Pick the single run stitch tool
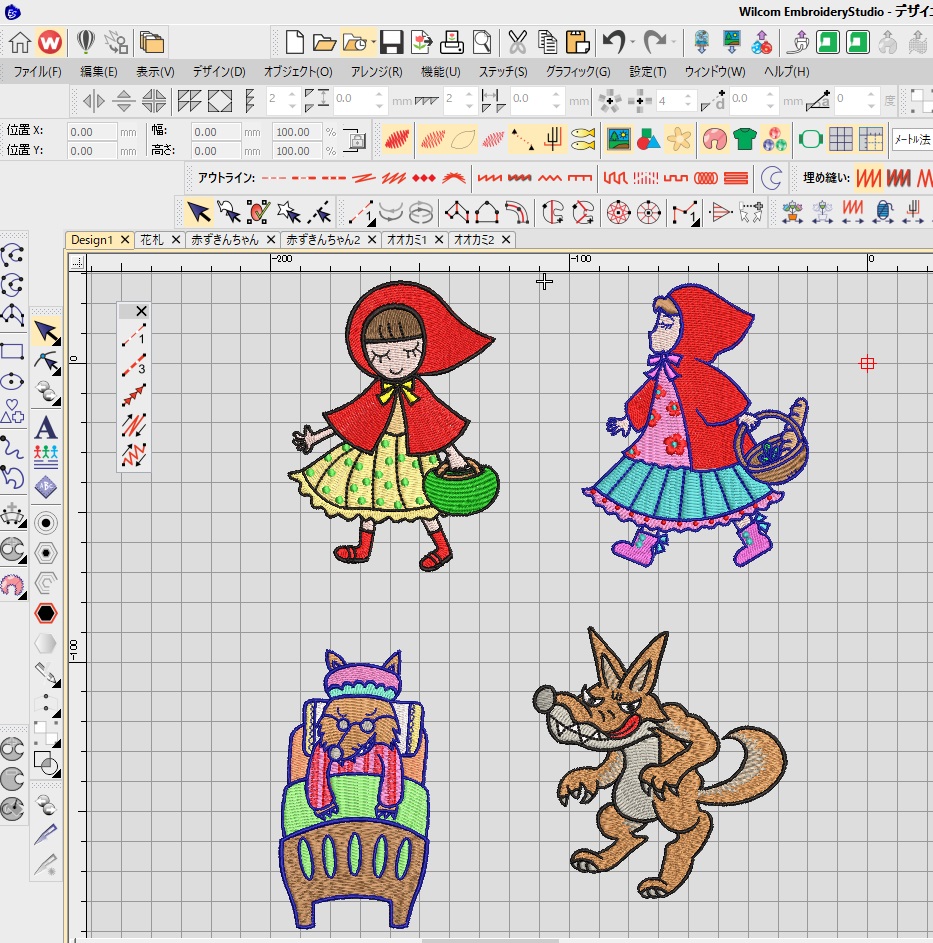 pos(134,335)
